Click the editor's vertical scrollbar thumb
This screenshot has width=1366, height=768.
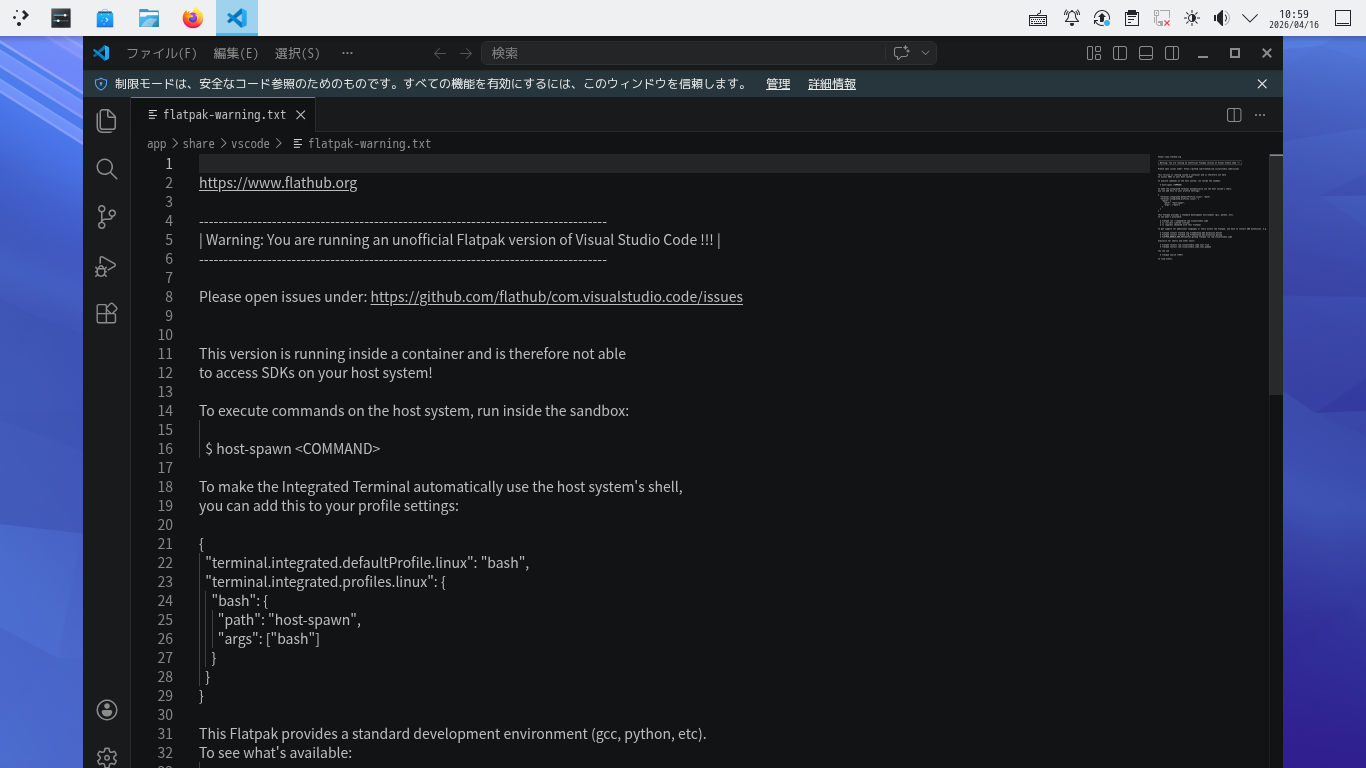pos(1276,274)
